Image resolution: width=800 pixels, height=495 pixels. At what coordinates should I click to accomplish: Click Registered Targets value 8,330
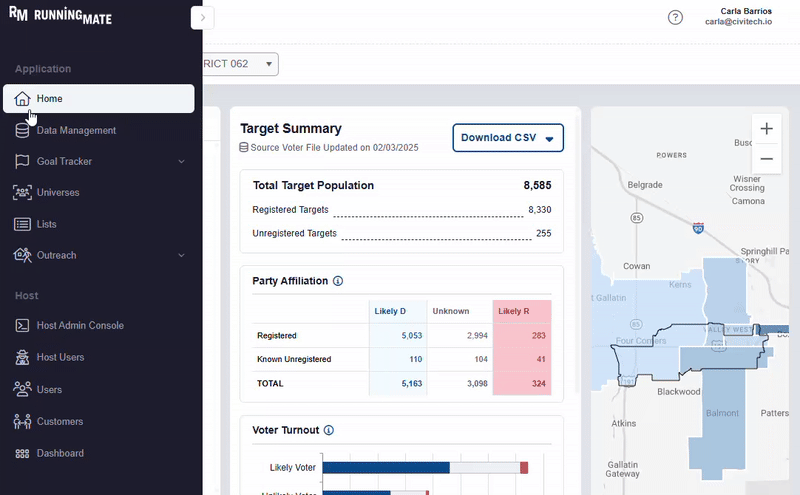pos(539,210)
